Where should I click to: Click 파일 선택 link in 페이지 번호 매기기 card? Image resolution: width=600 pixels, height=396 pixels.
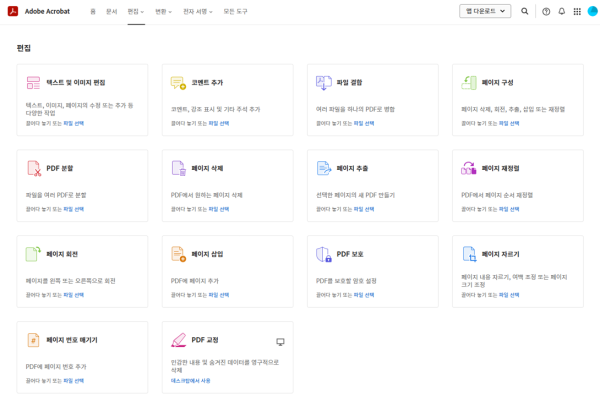click(73, 380)
